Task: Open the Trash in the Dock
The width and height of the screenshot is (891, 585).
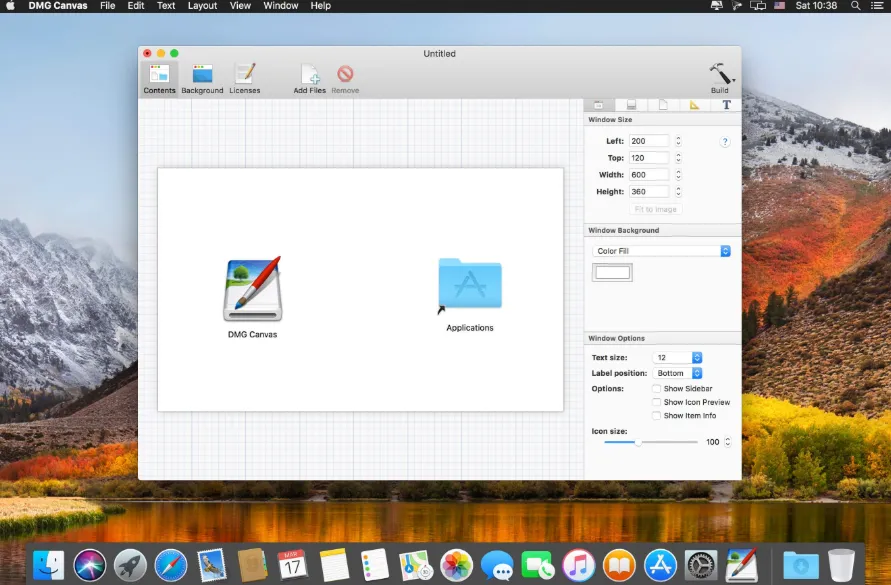Action: click(x=842, y=565)
